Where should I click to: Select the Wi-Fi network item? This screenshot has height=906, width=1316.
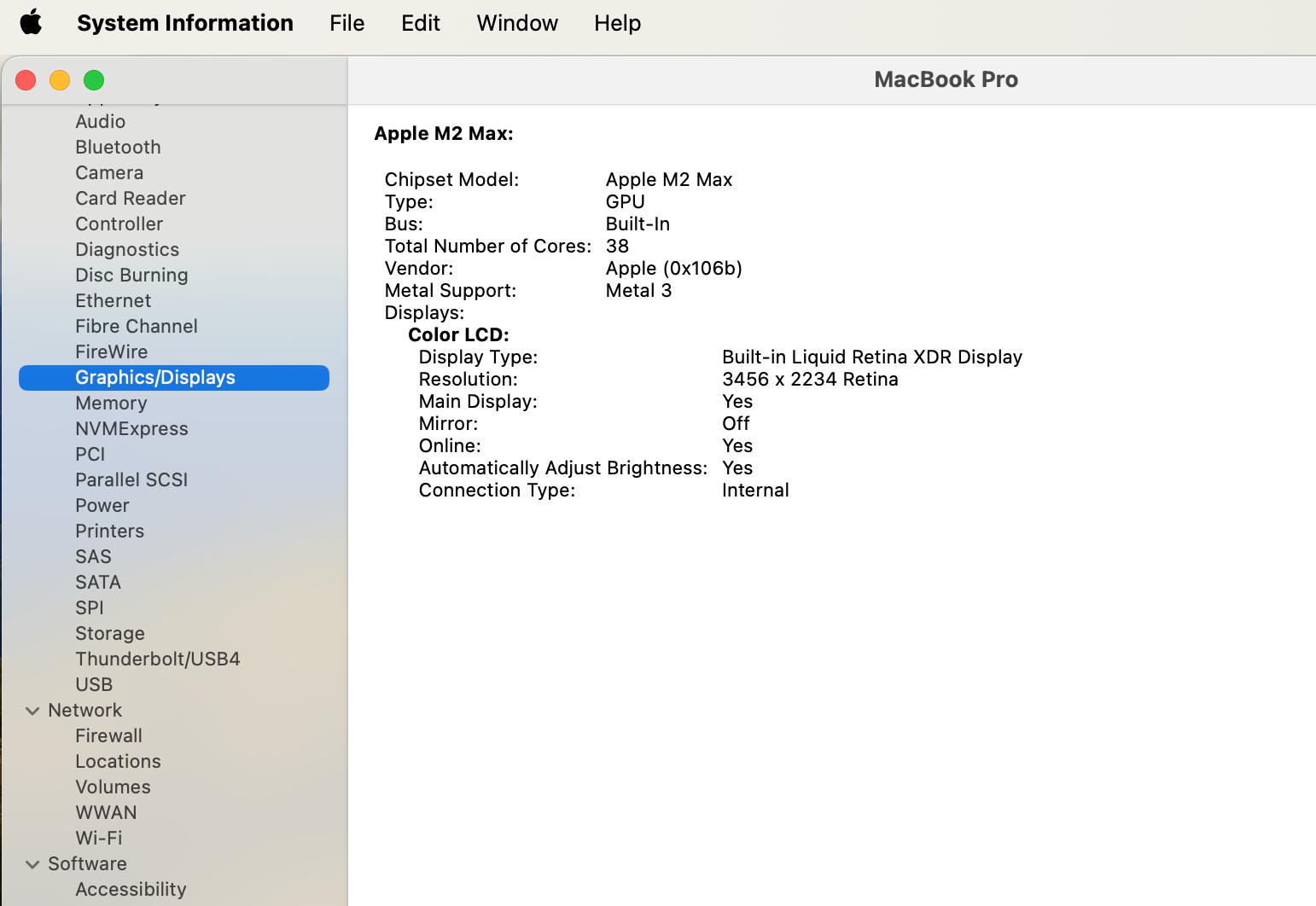coord(98,839)
